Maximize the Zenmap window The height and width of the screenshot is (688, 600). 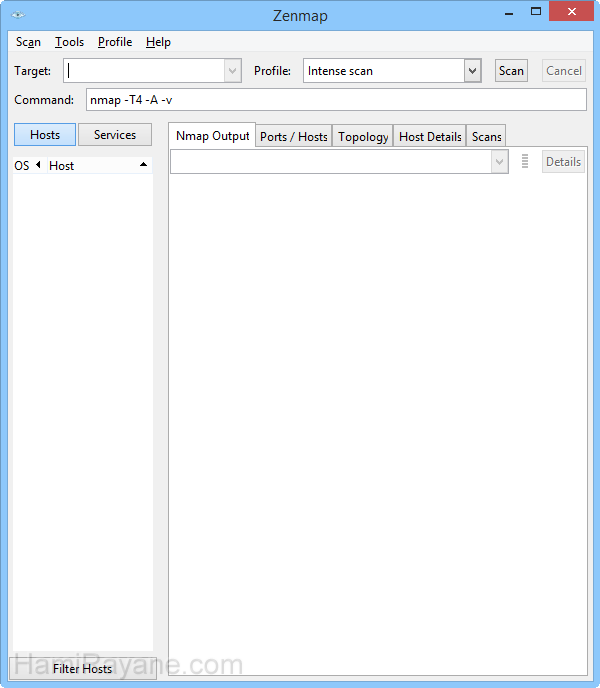[536, 12]
